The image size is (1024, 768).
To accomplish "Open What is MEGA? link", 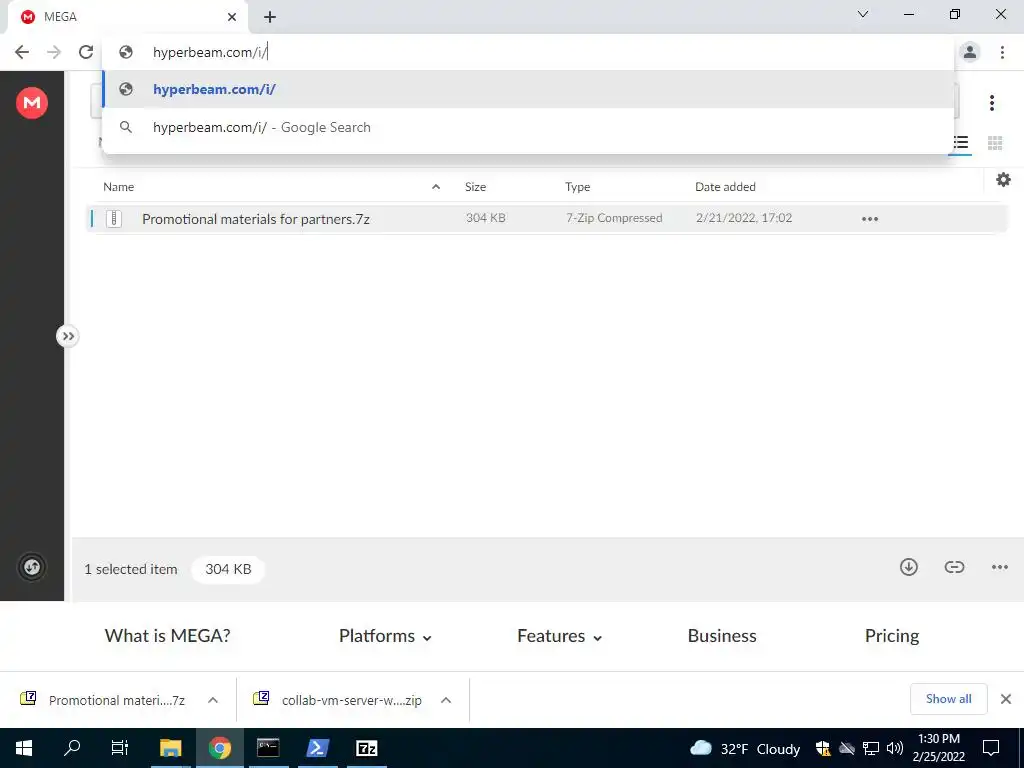I will click(x=167, y=635).
